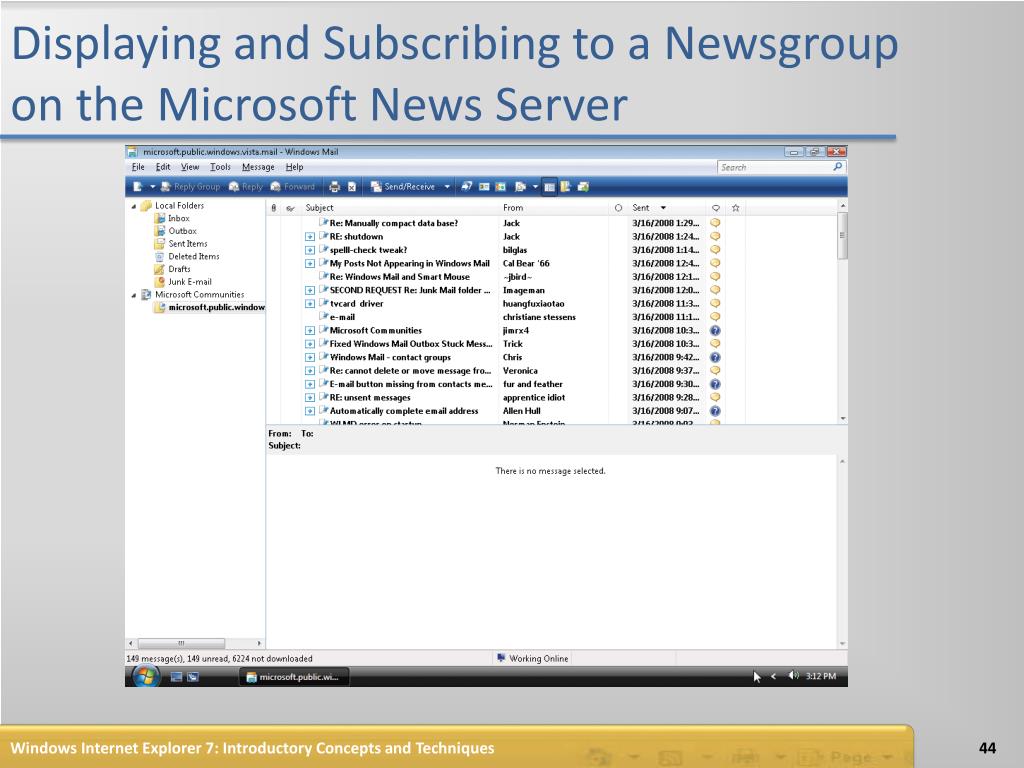
Task: Click the Write Message toolbar icon
Action: (138, 187)
